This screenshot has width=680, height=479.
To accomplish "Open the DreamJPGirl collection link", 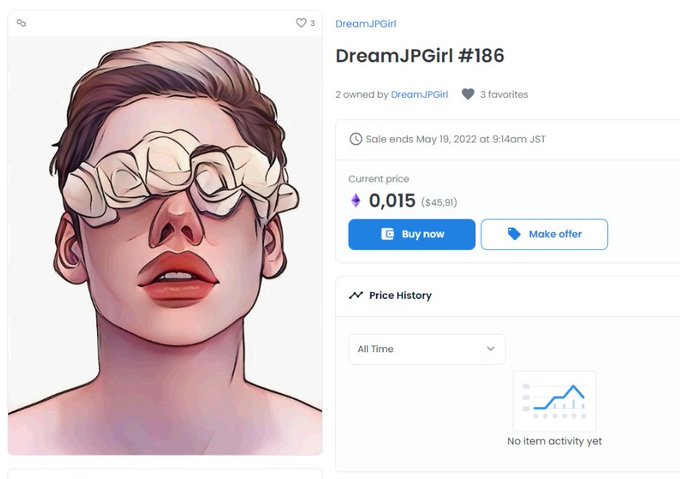I will 366,24.
